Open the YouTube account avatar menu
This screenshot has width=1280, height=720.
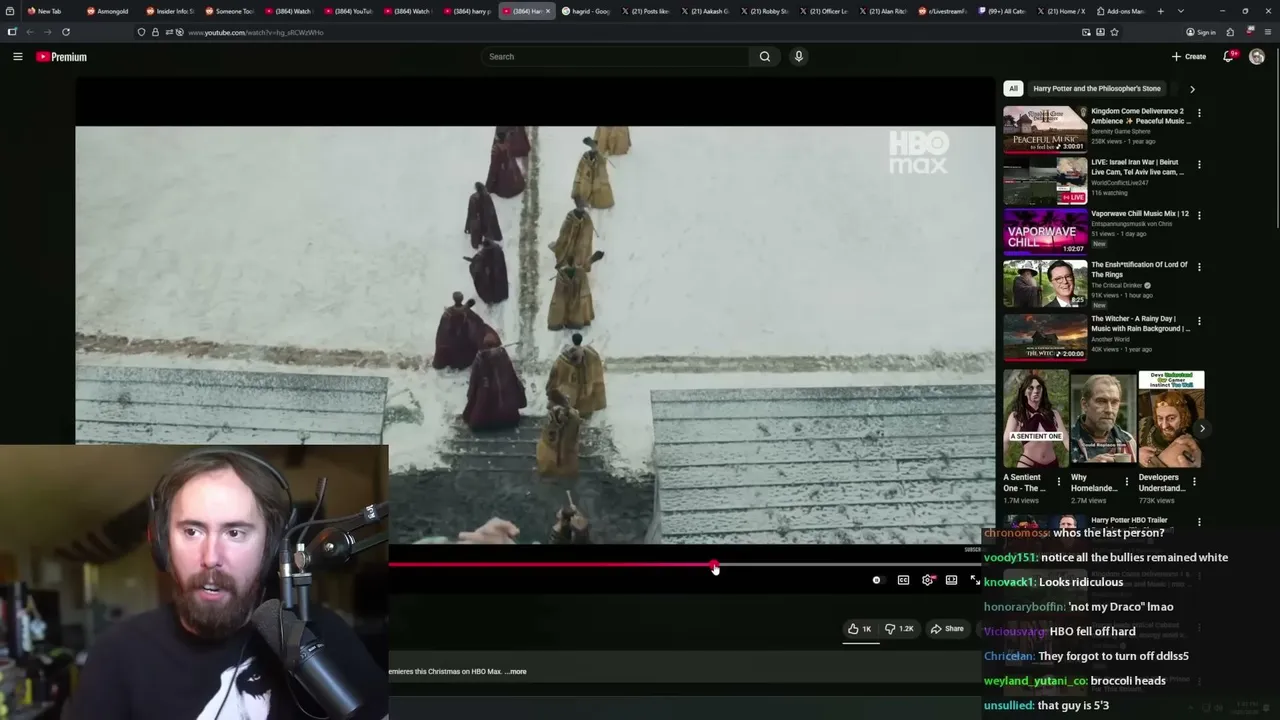[1257, 57]
